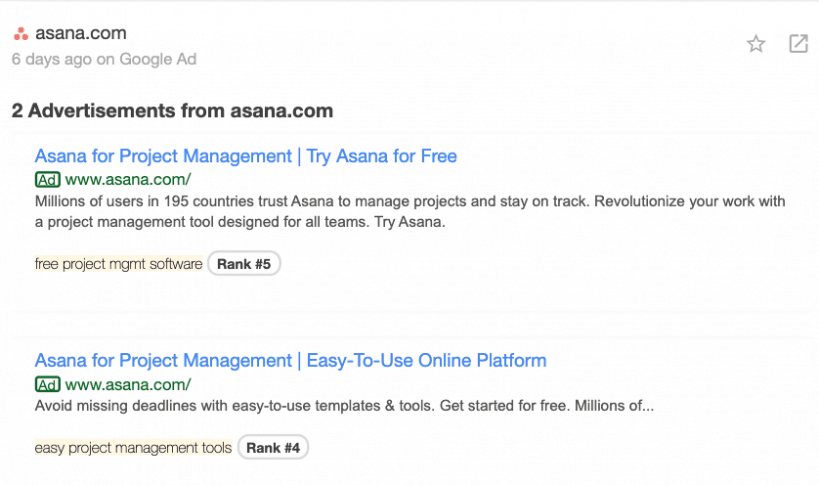Click the 'free project mgmt software' keyword
The width and height of the screenshot is (819, 485).
point(119,264)
